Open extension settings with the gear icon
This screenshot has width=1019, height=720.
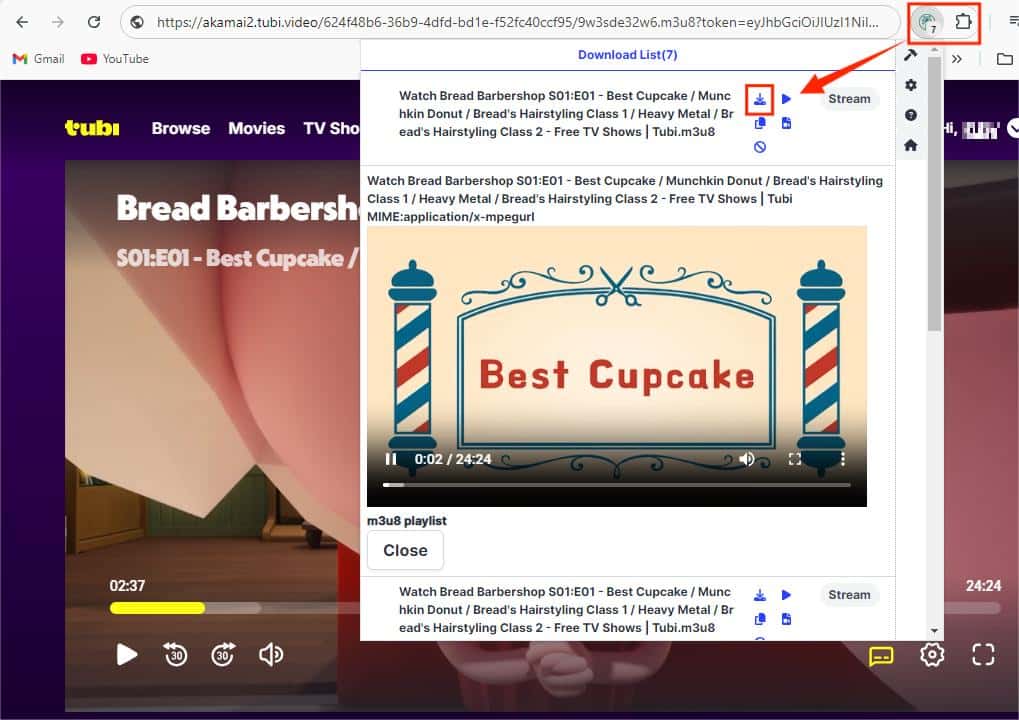coord(910,85)
